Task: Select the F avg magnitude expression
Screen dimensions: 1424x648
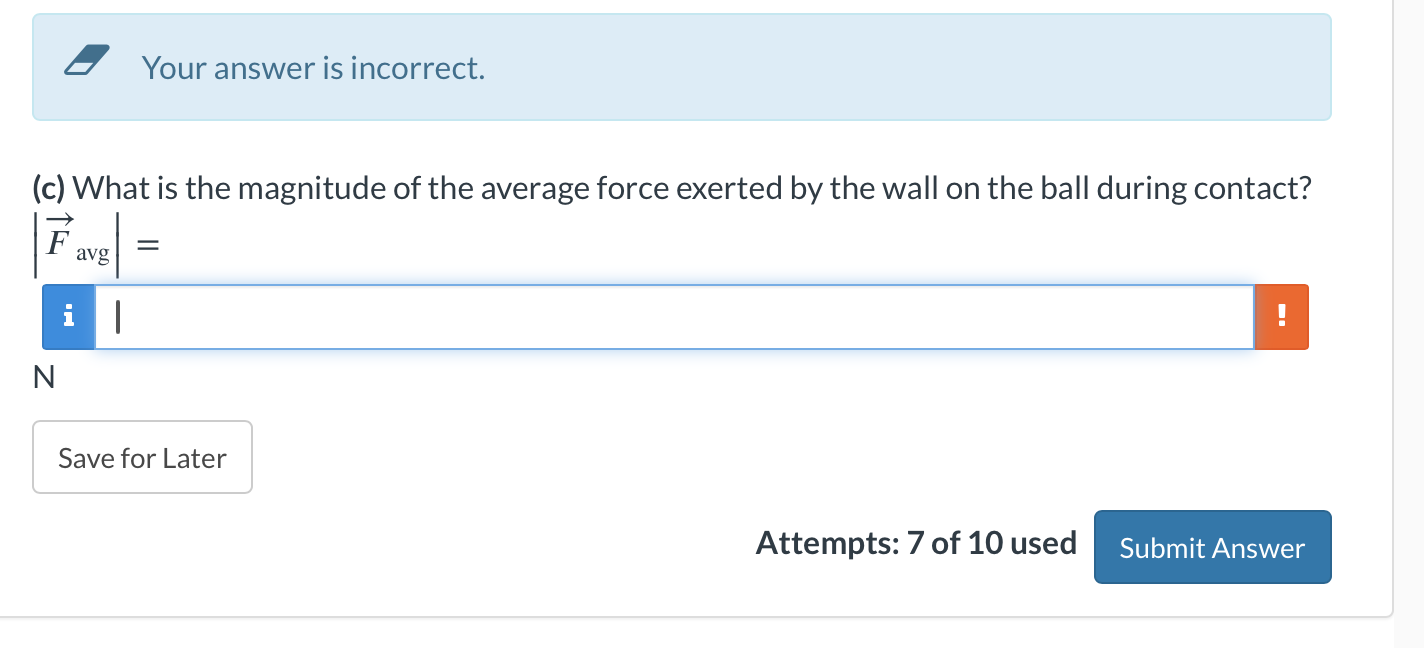Action: click(x=73, y=242)
